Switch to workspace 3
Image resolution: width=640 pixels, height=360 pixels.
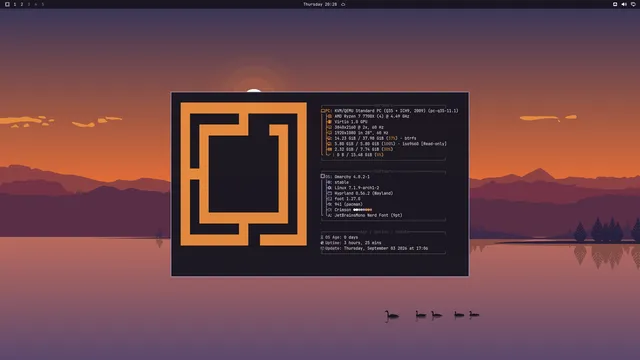tap(29, 4)
